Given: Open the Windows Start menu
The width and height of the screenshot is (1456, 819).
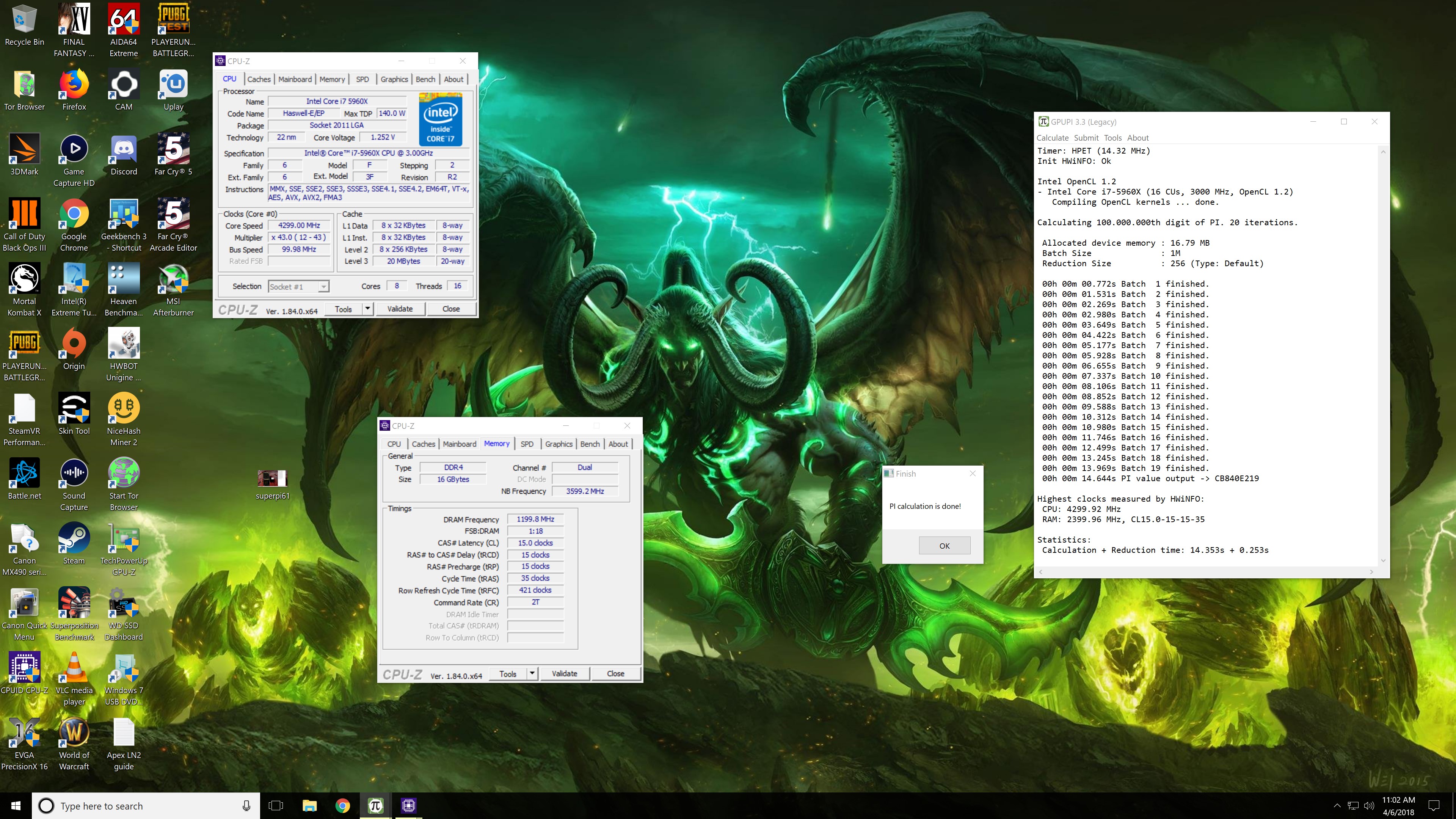Looking at the screenshot, I should click(x=16, y=805).
